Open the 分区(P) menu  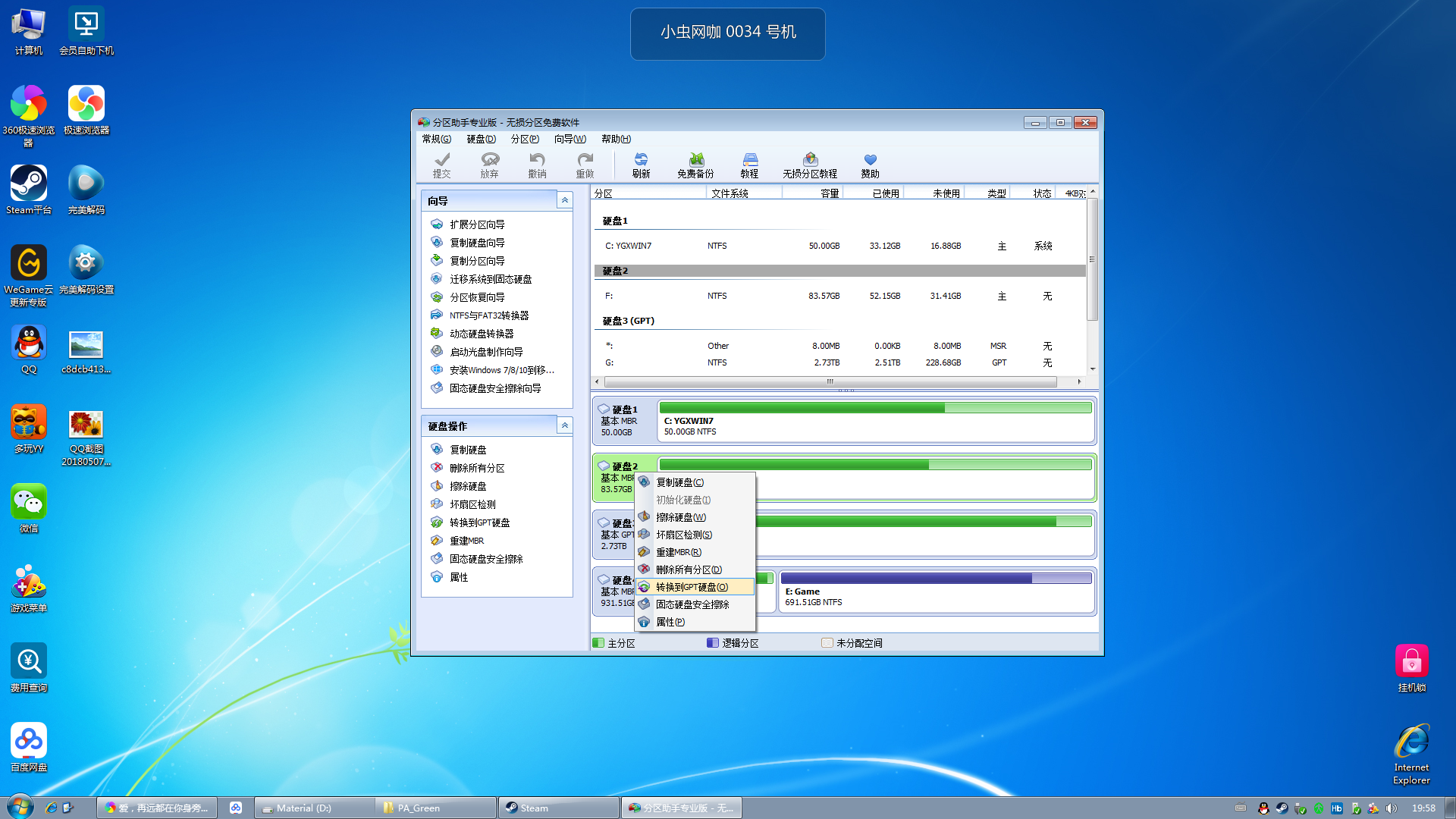click(525, 139)
